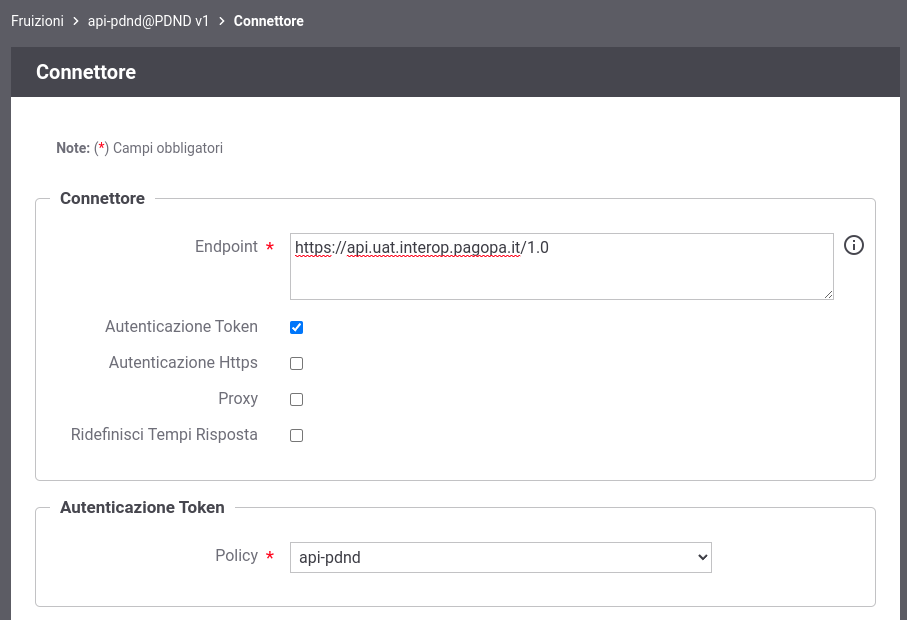Click inside the Endpoint URL text area
The height and width of the screenshot is (620, 907).
tap(561, 267)
